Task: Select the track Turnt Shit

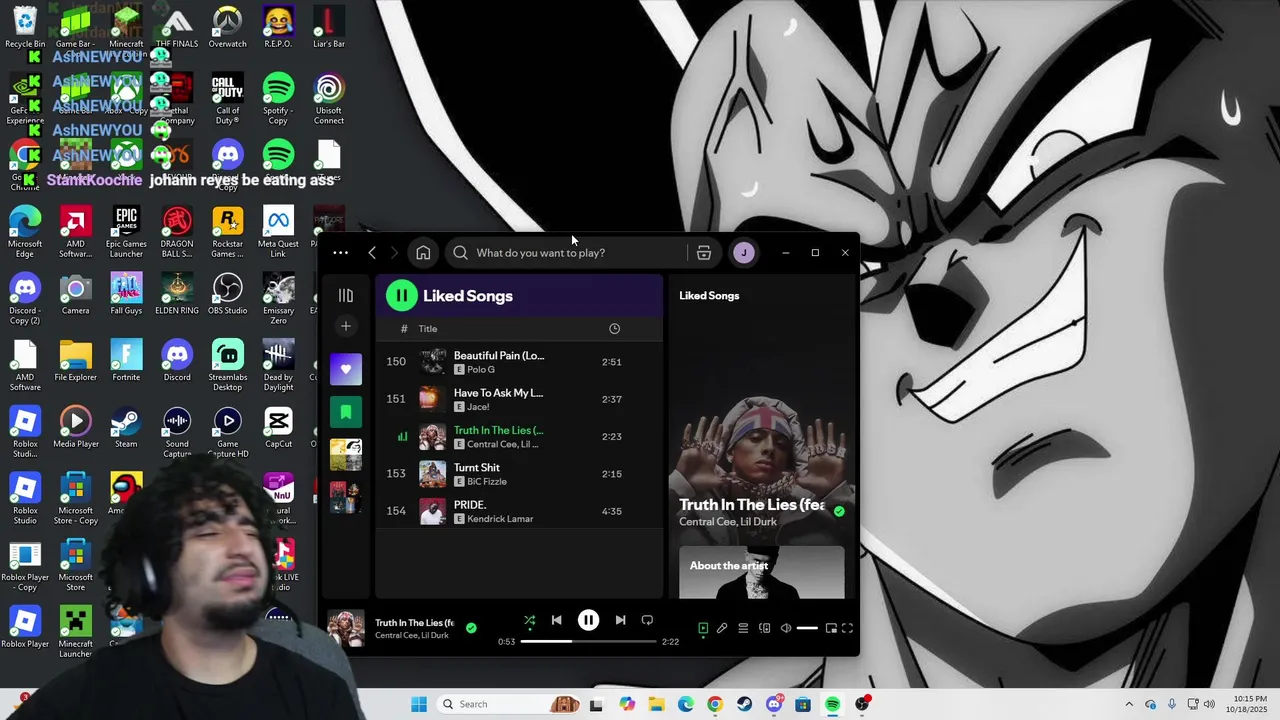Action: [518, 474]
